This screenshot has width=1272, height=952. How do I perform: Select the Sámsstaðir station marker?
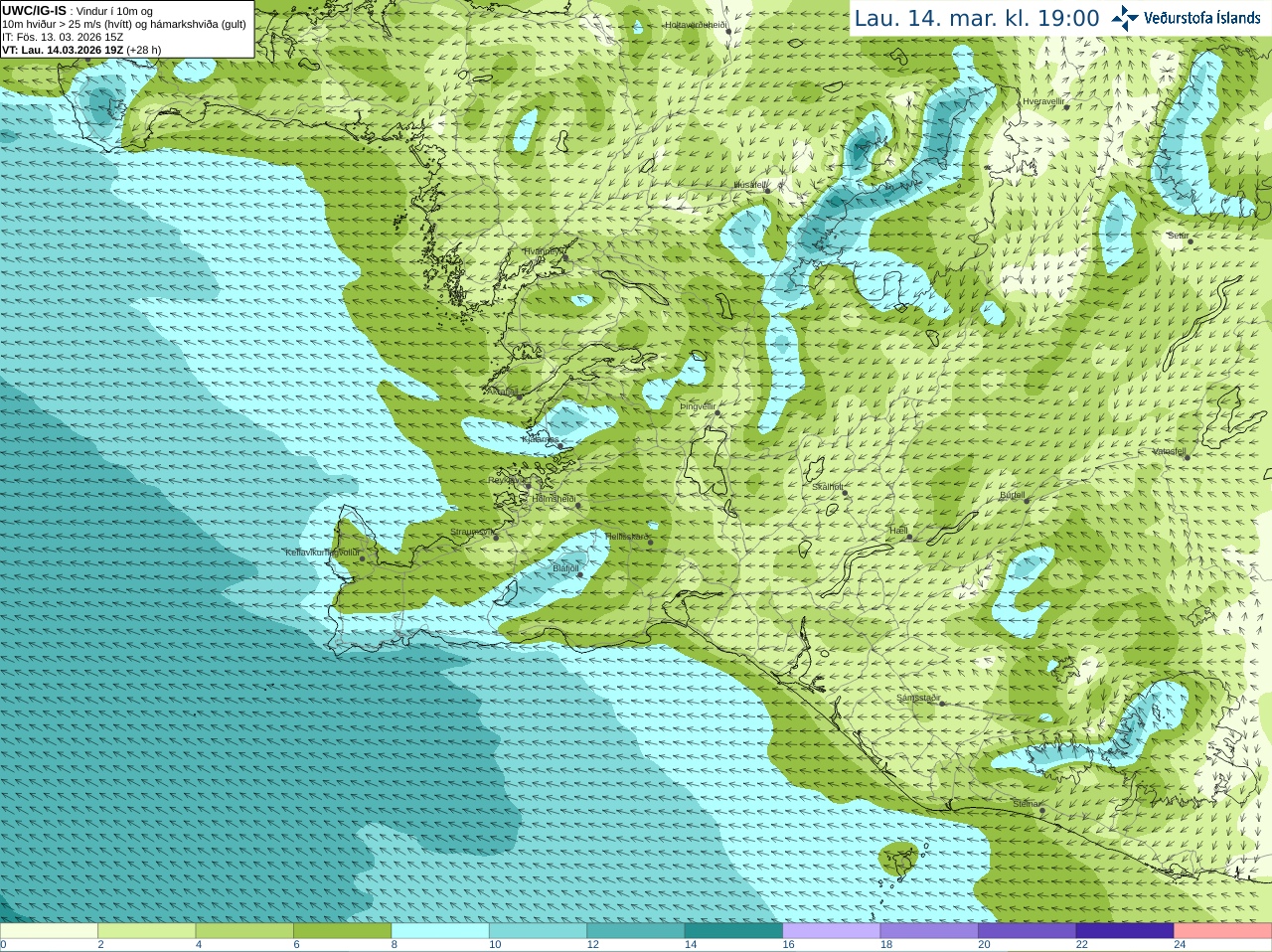(942, 704)
